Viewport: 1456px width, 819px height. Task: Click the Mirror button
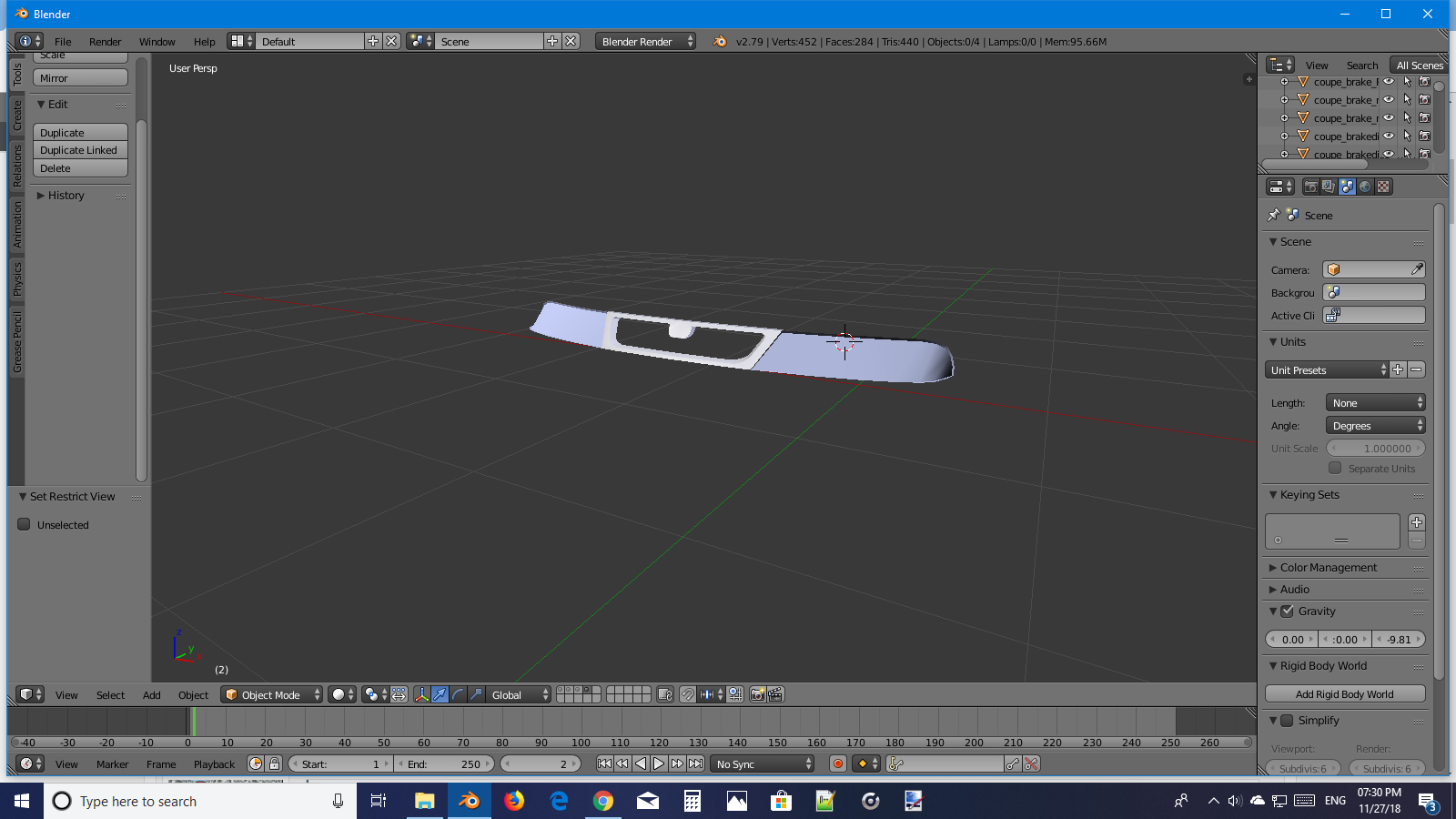click(x=80, y=78)
